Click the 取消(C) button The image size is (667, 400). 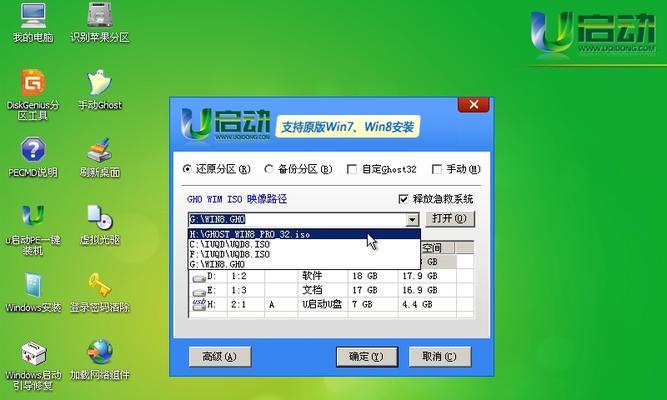click(x=440, y=357)
